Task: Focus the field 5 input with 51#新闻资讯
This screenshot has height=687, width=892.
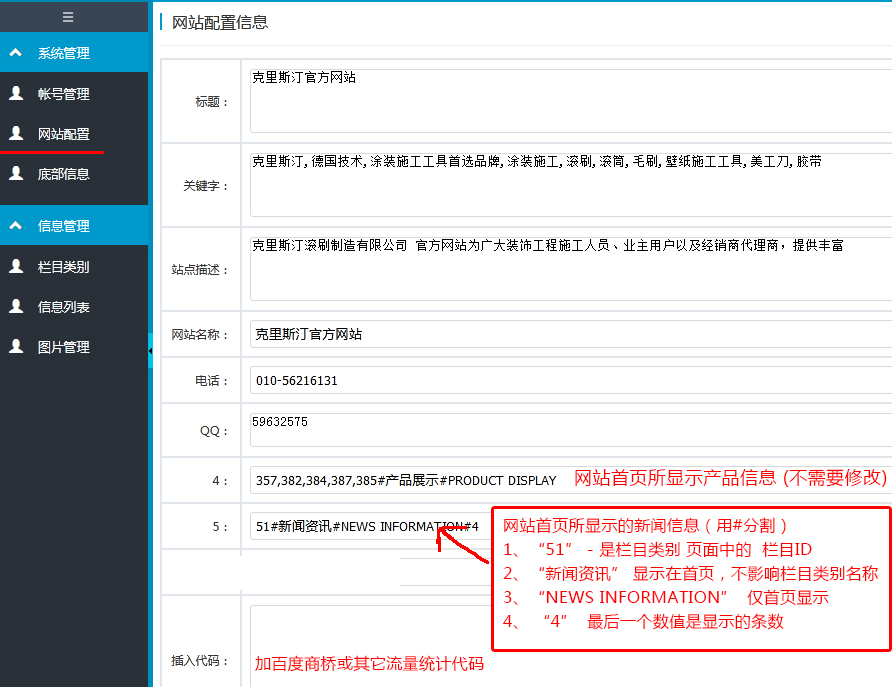Action: pyautogui.click(x=370, y=527)
